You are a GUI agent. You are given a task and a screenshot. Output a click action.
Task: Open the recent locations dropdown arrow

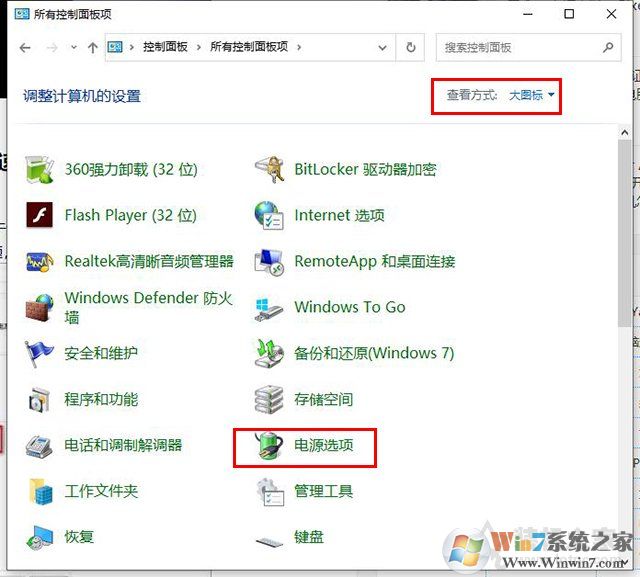click(x=73, y=47)
